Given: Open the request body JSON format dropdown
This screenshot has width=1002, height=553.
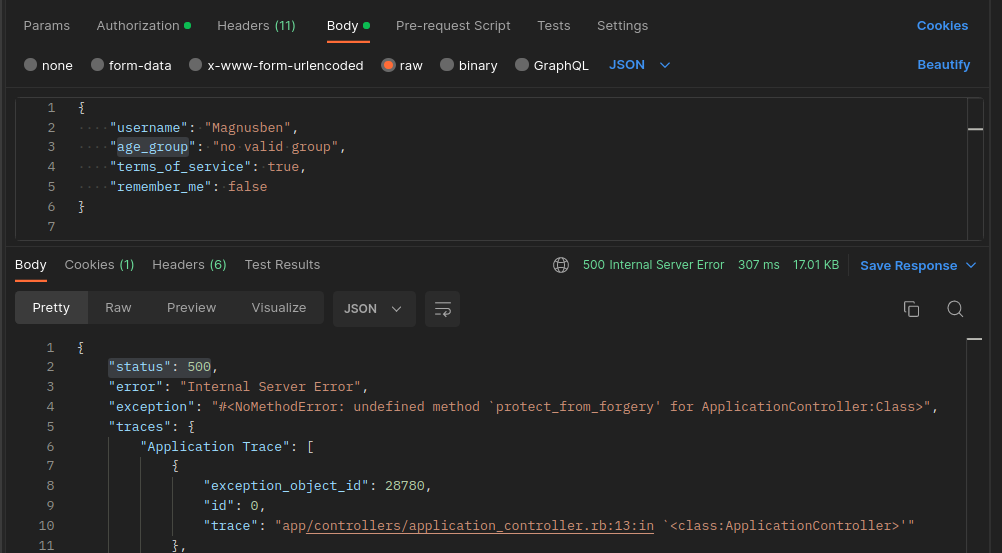Looking at the screenshot, I should 640,65.
